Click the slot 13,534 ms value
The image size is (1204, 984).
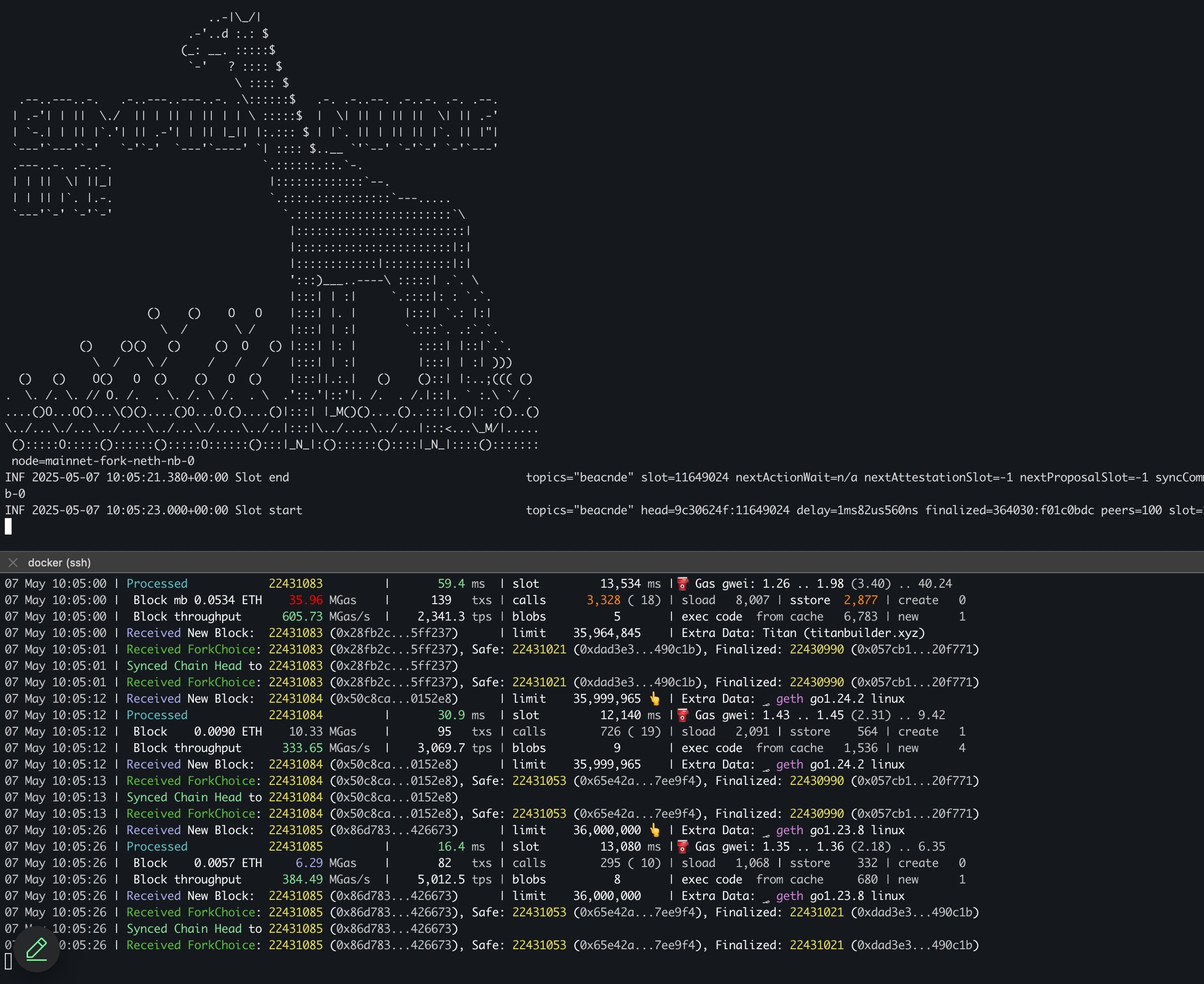tap(630, 584)
